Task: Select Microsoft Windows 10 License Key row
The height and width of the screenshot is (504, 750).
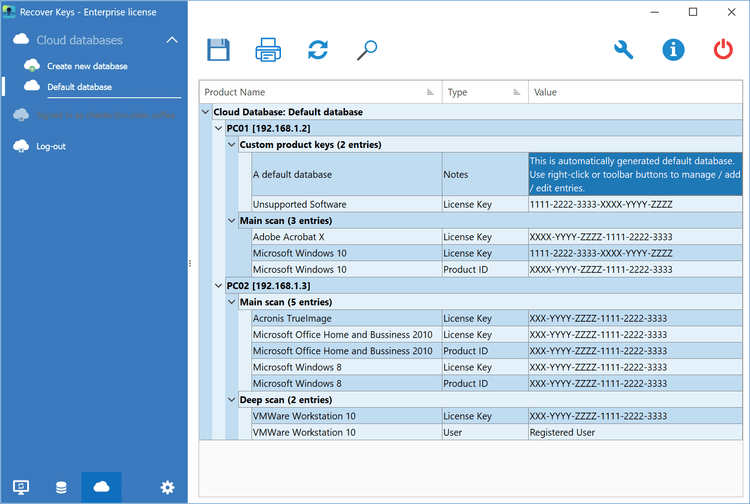Action: (x=497, y=253)
